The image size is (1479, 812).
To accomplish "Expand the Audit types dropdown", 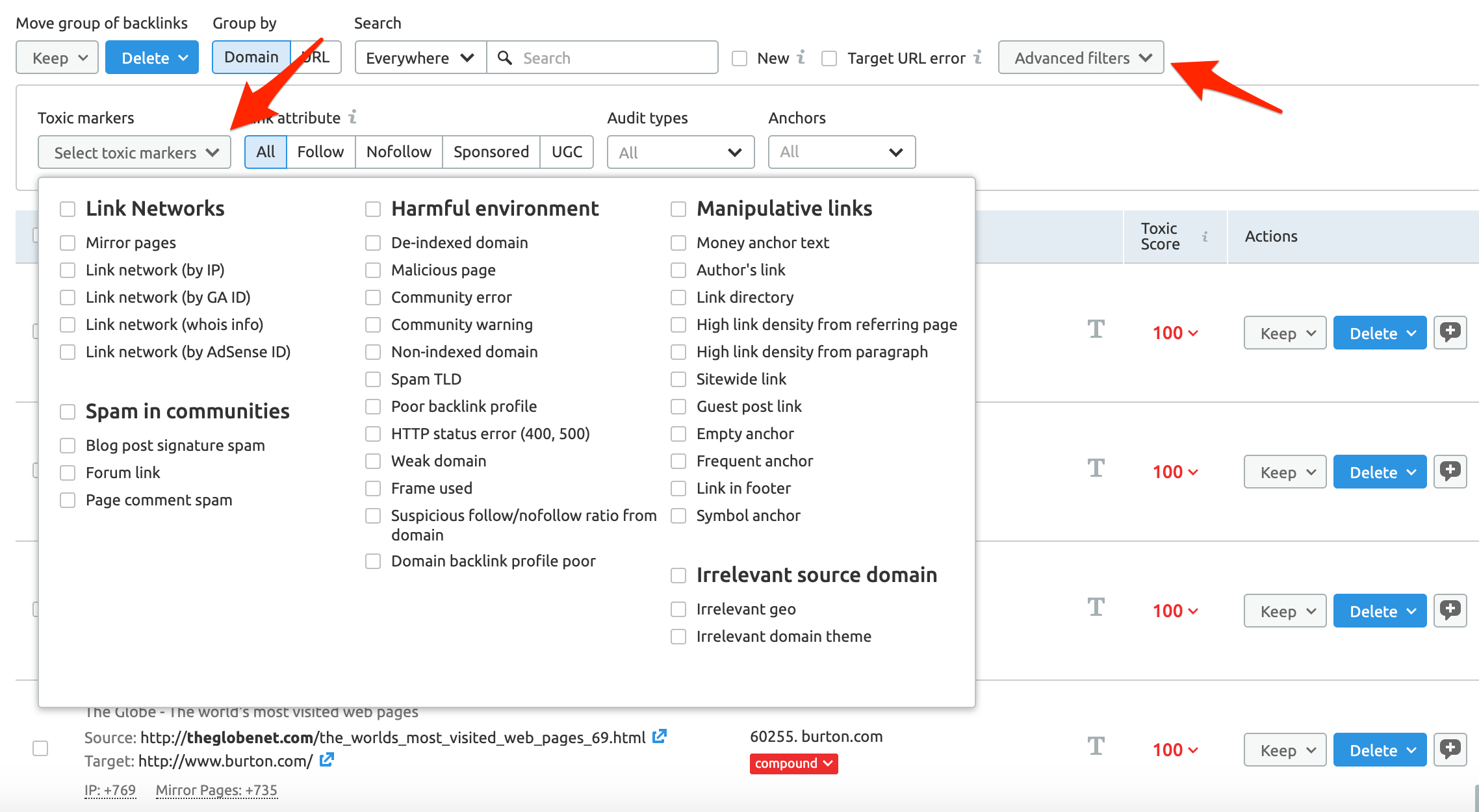I will [x=680, y=151].
